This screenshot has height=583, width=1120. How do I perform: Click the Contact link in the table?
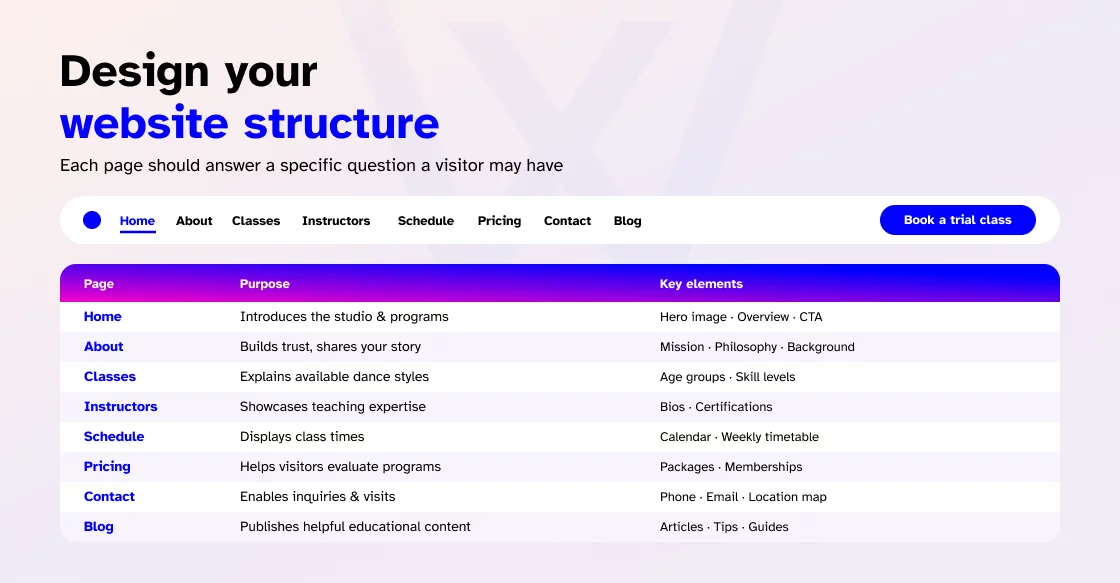109,497
